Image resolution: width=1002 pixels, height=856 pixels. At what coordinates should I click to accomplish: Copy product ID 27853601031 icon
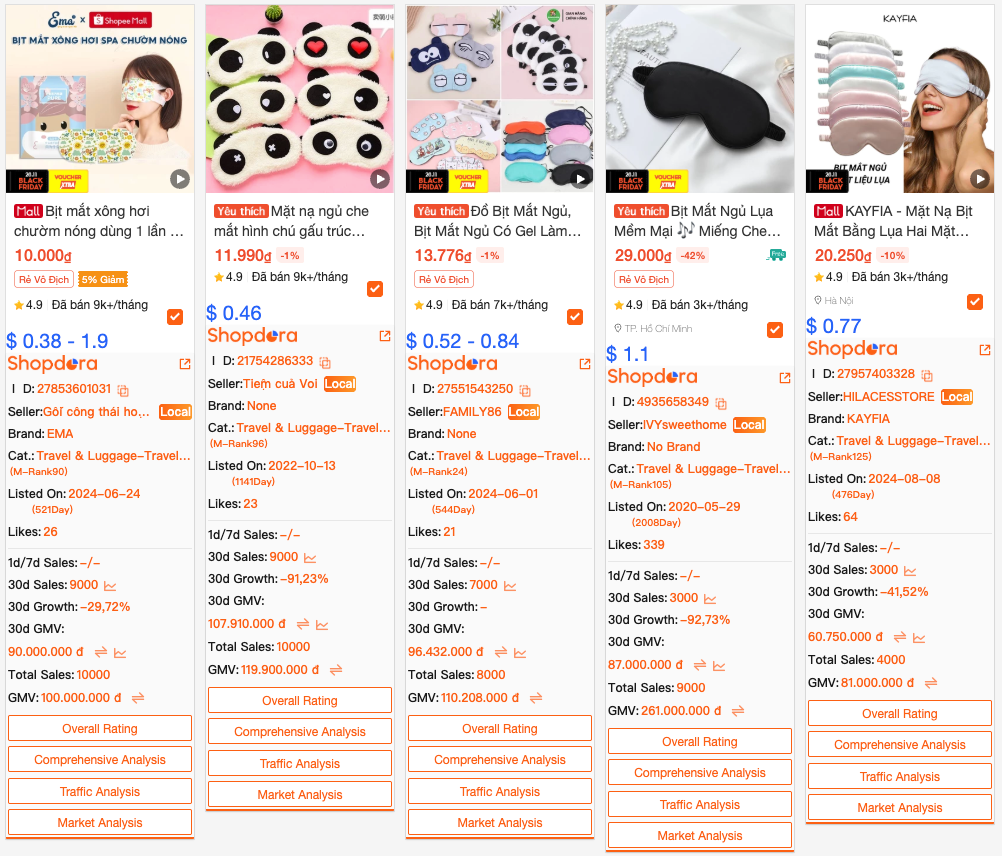(123, 390)
